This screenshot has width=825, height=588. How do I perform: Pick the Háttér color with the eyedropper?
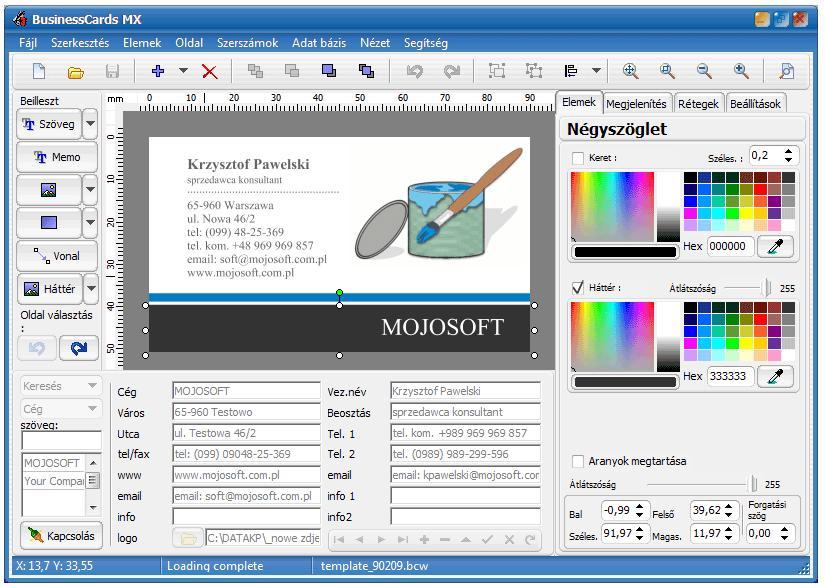(776, 376)
